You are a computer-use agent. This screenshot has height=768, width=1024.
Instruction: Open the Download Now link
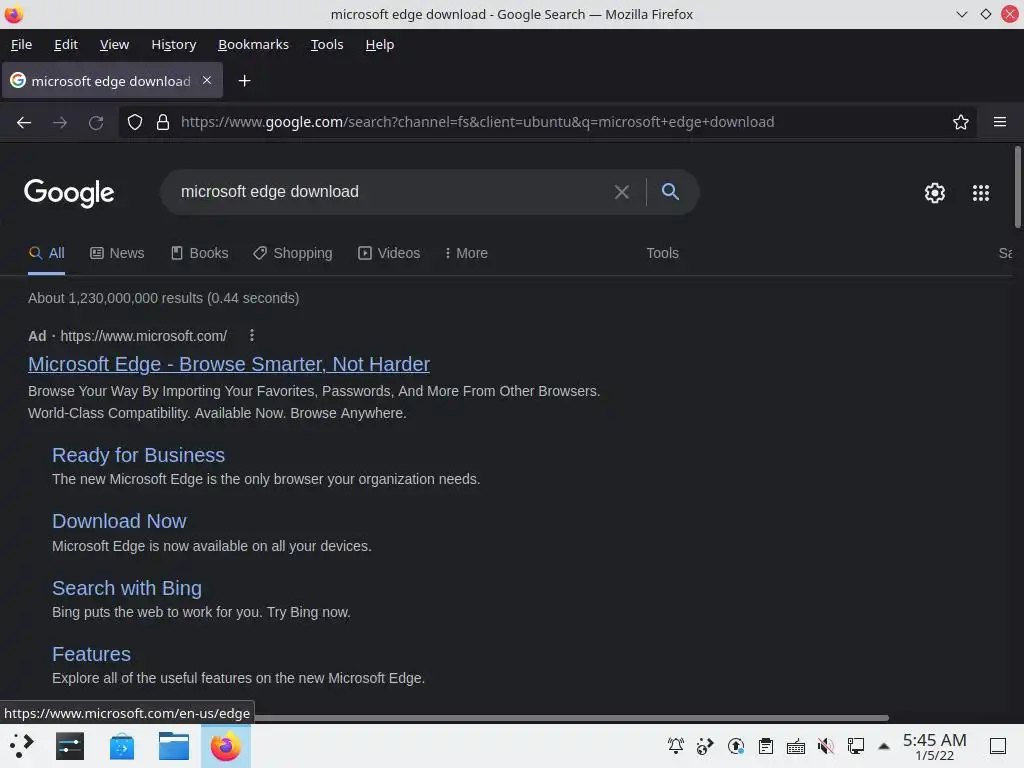(120, 521)
